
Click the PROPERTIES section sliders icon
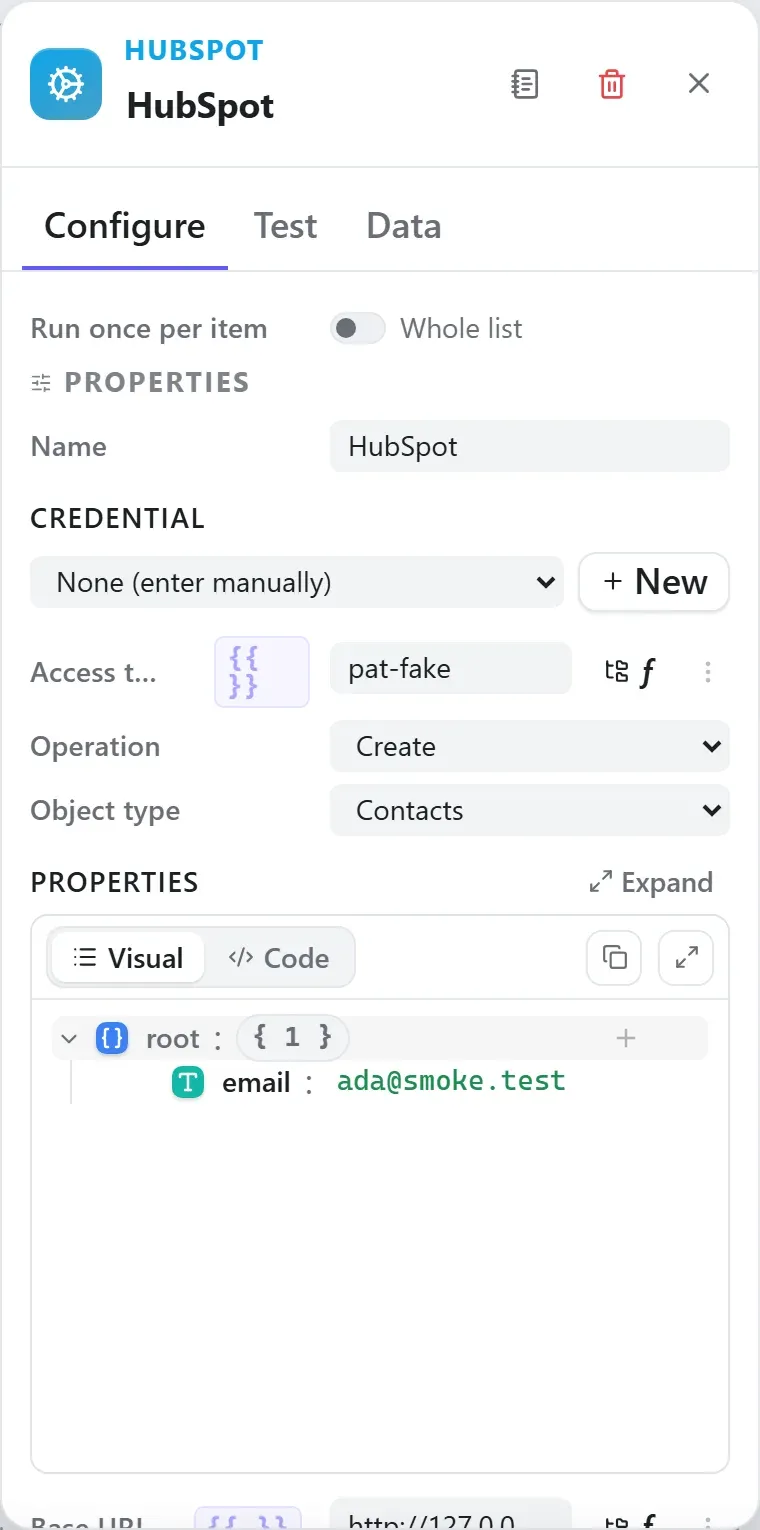pyautogui.click(x=41, y=382)
